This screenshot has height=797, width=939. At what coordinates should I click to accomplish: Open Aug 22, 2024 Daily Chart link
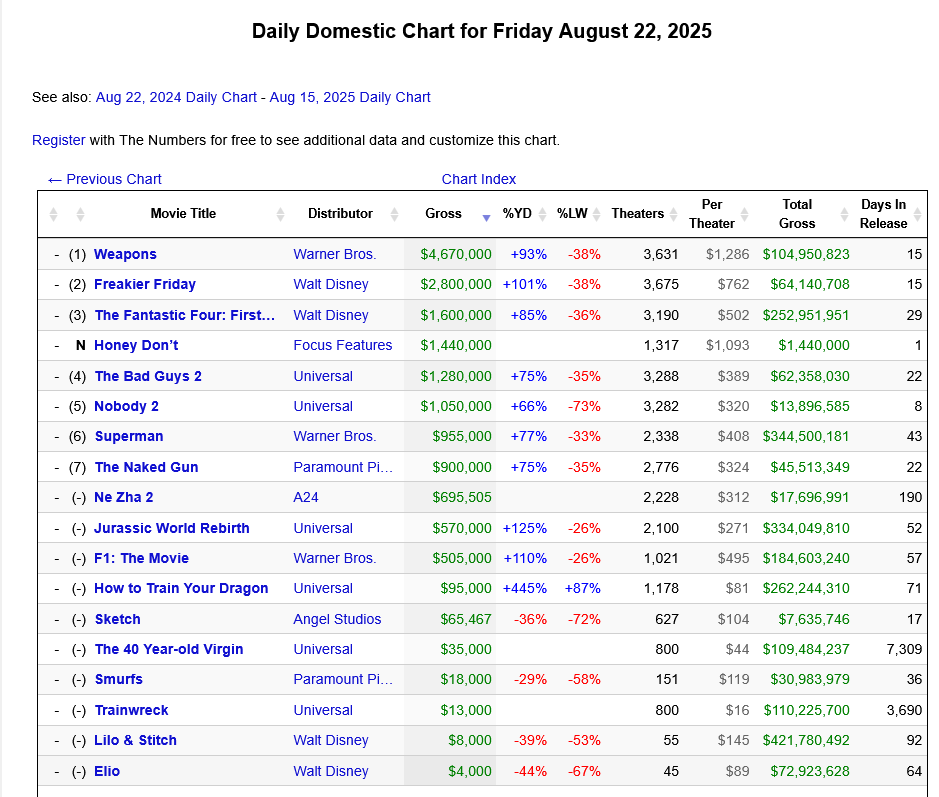coord(176,97)
